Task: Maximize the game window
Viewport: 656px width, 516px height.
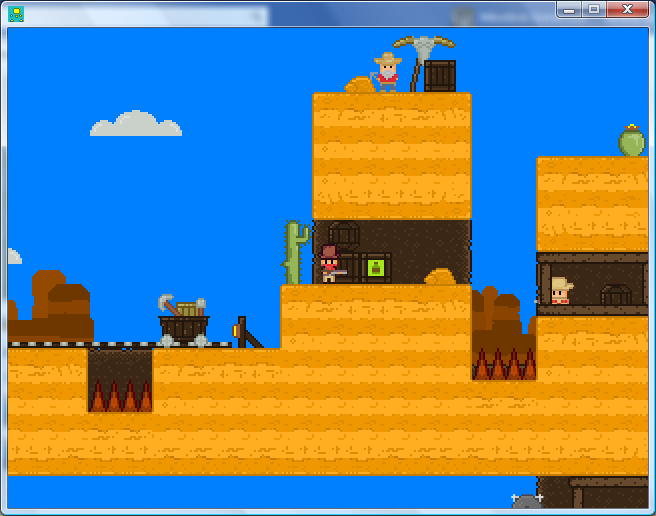Action: (x=594, y=9)
